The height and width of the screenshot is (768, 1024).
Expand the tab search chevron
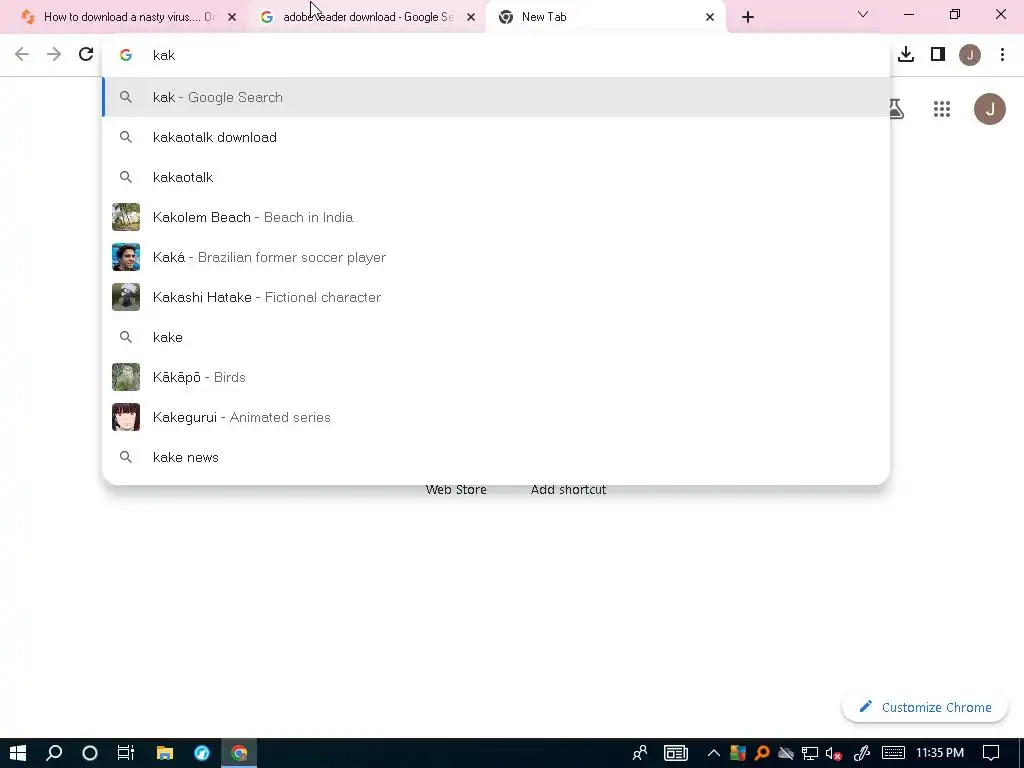coord(863,14)
